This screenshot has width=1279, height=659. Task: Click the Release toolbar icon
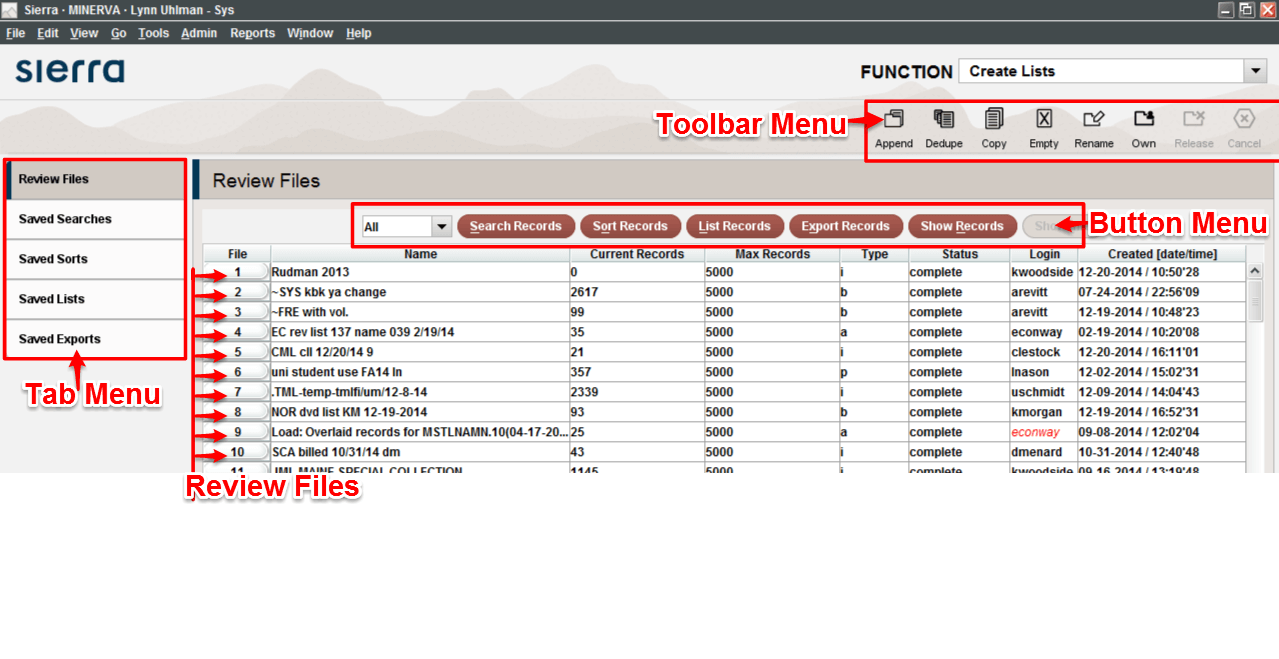coord(1193,129)
